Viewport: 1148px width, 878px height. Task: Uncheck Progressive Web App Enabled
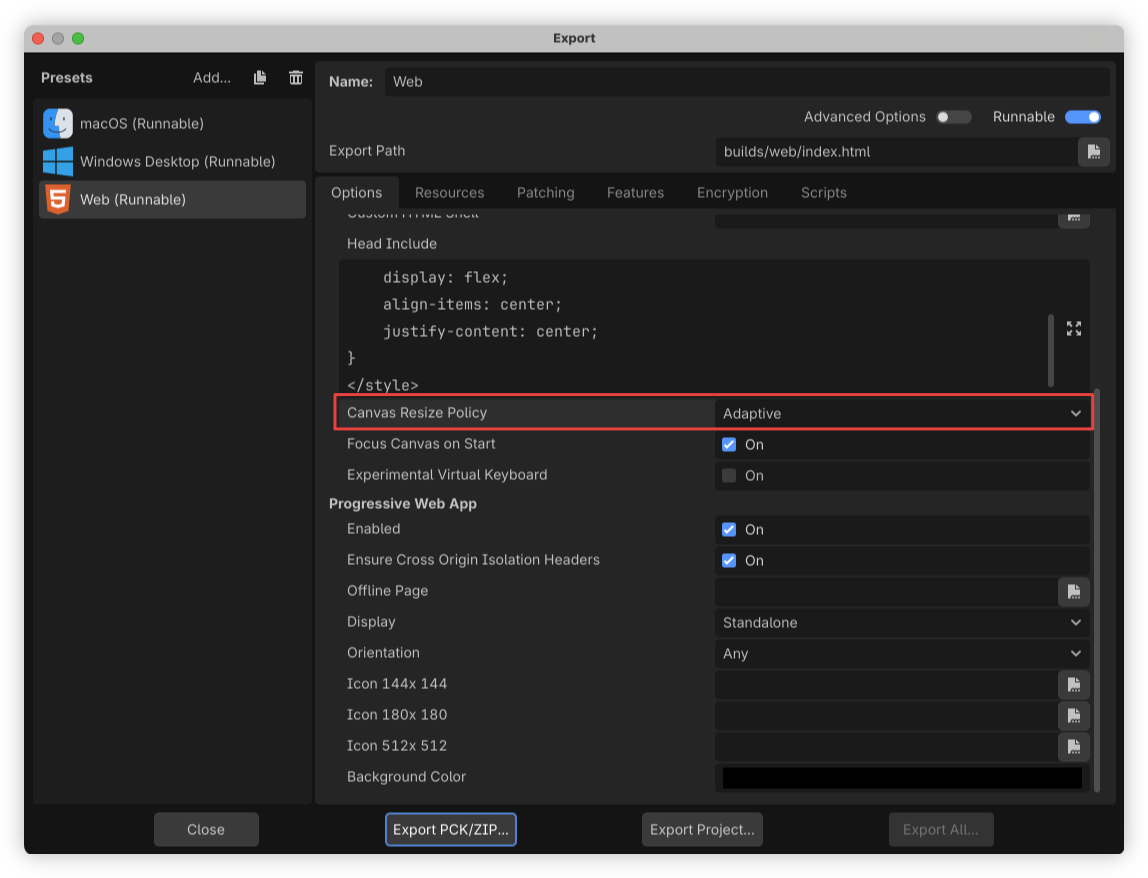728,529
